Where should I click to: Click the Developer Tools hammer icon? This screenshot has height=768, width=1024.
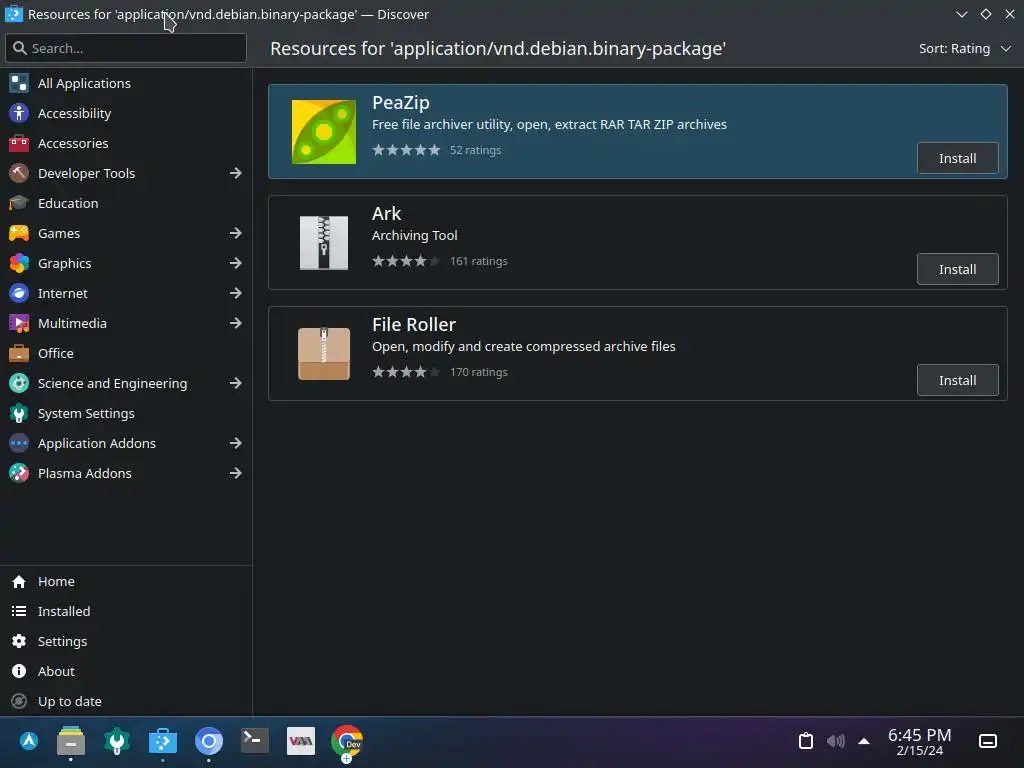pos(19,173)
